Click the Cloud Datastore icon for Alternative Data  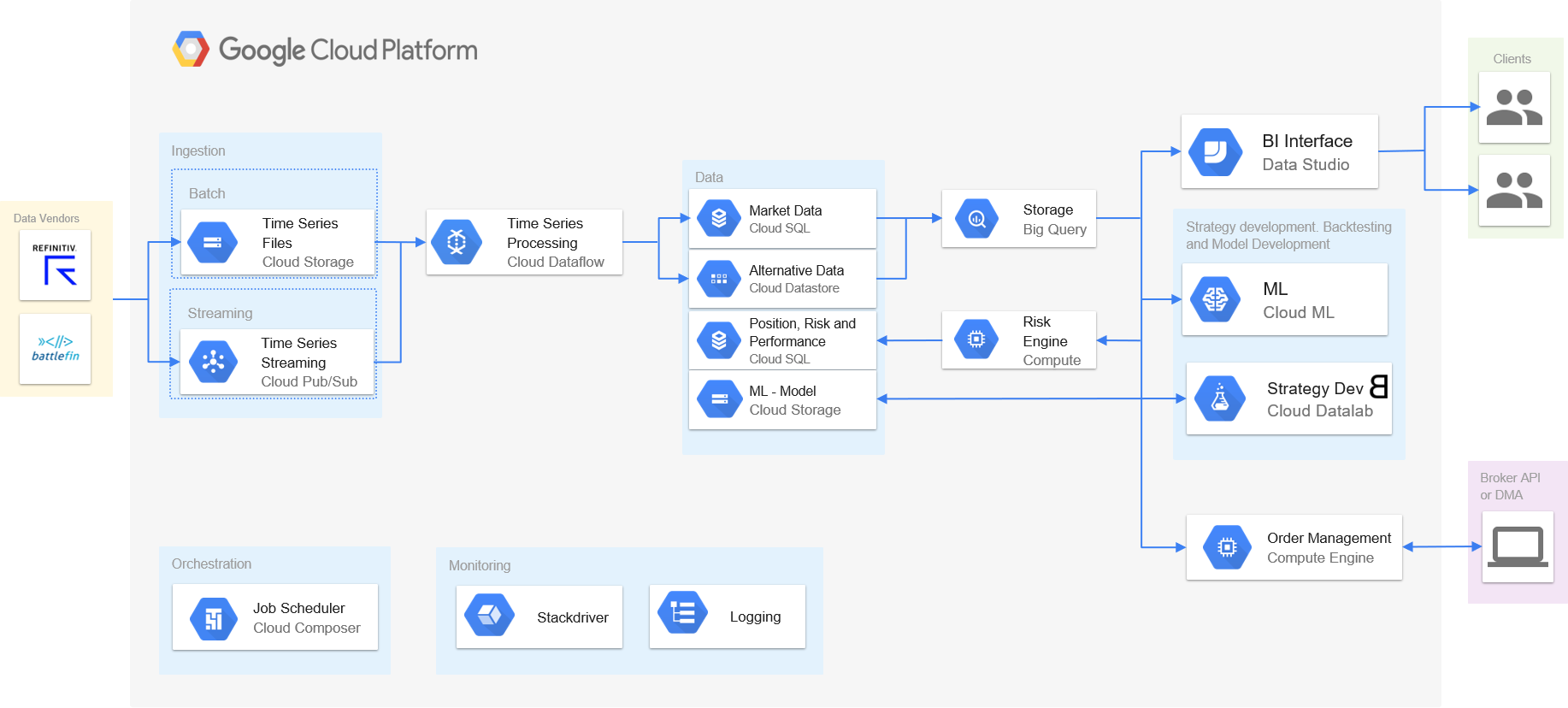(719, 279)
